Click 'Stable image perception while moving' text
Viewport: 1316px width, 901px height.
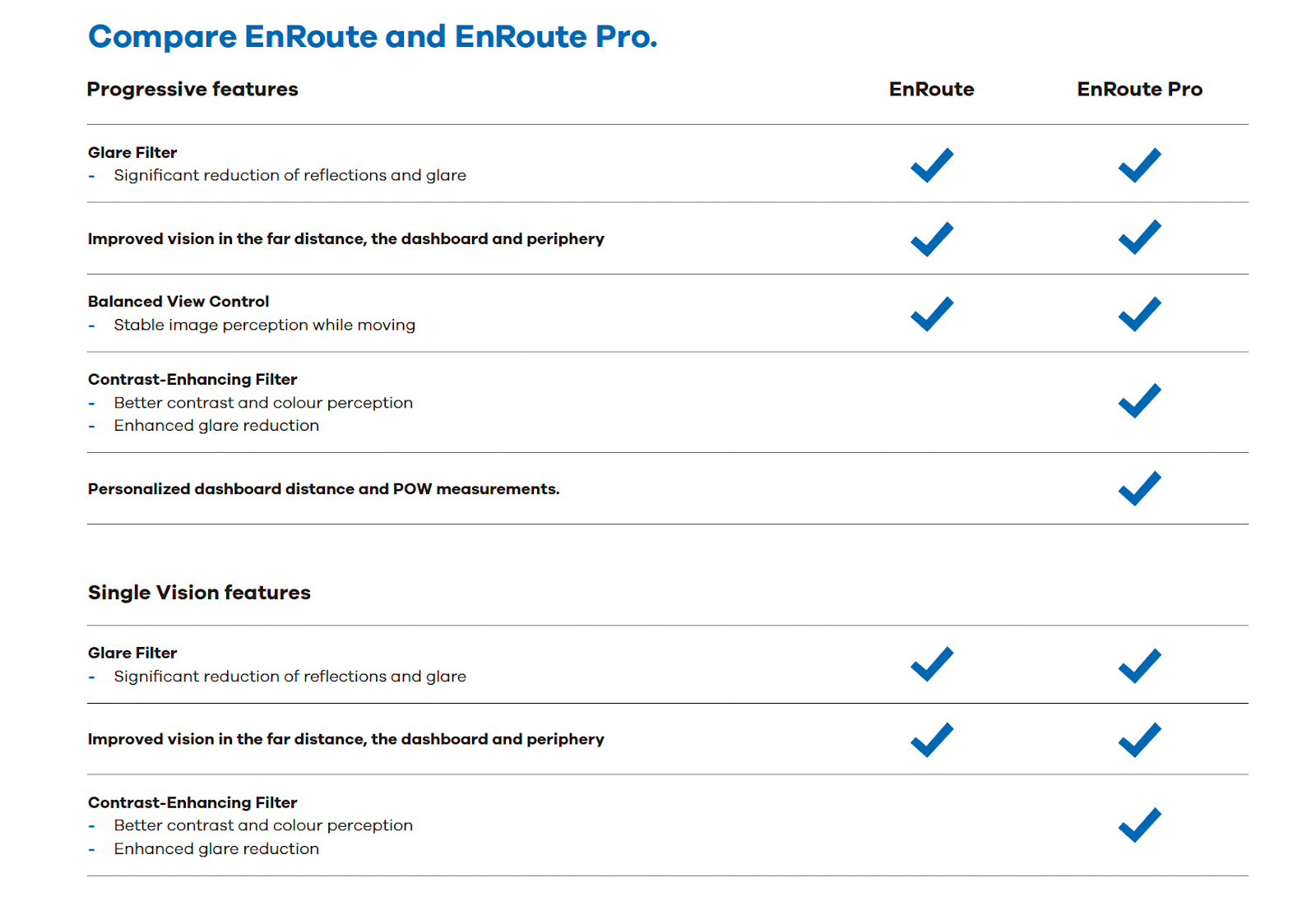[x=264, y=326]
